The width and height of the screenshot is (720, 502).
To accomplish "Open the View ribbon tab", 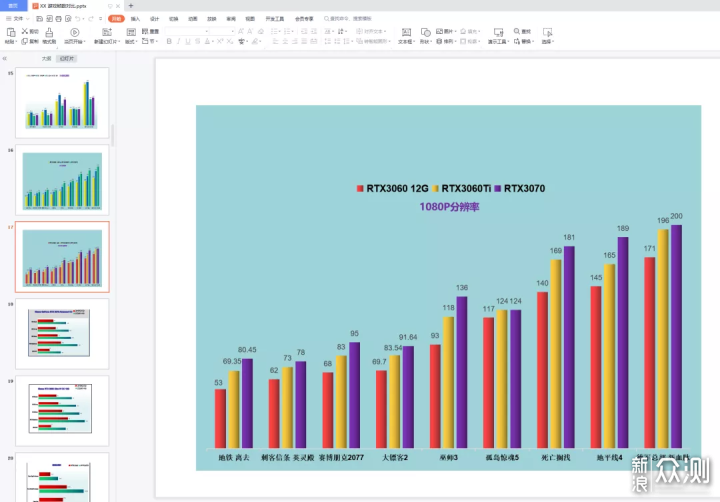I will coord(250,19).
